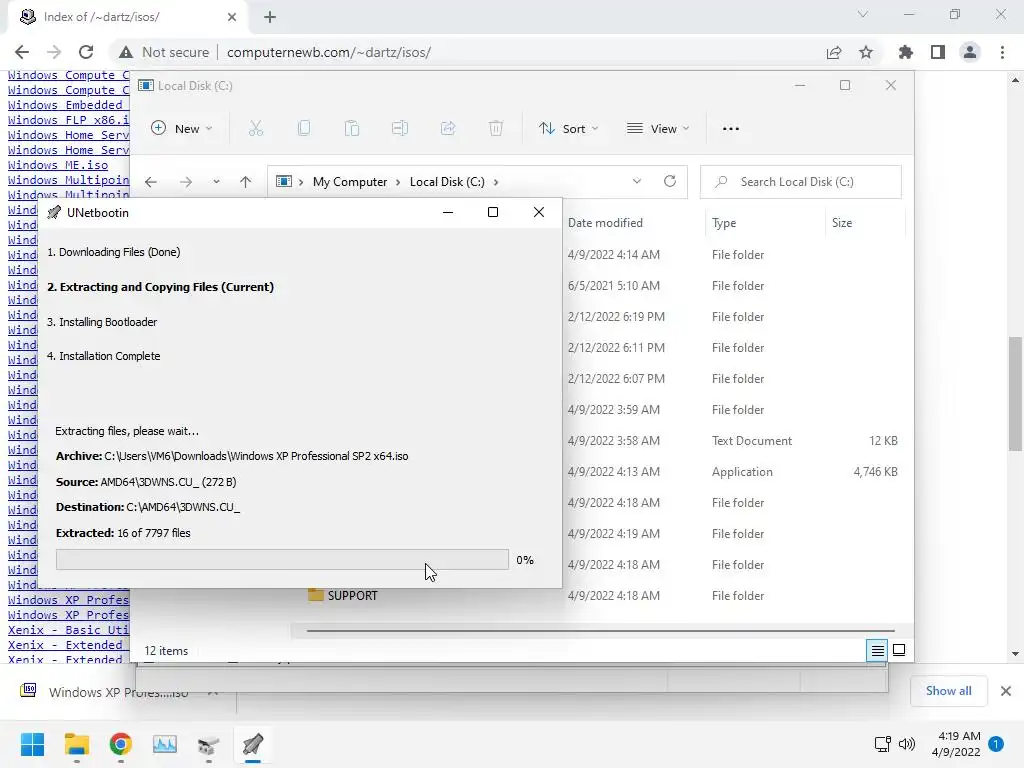Viewport: 1024px width, 768px height.
Task: Reload the Chrome page
Action: pos(86,52)
